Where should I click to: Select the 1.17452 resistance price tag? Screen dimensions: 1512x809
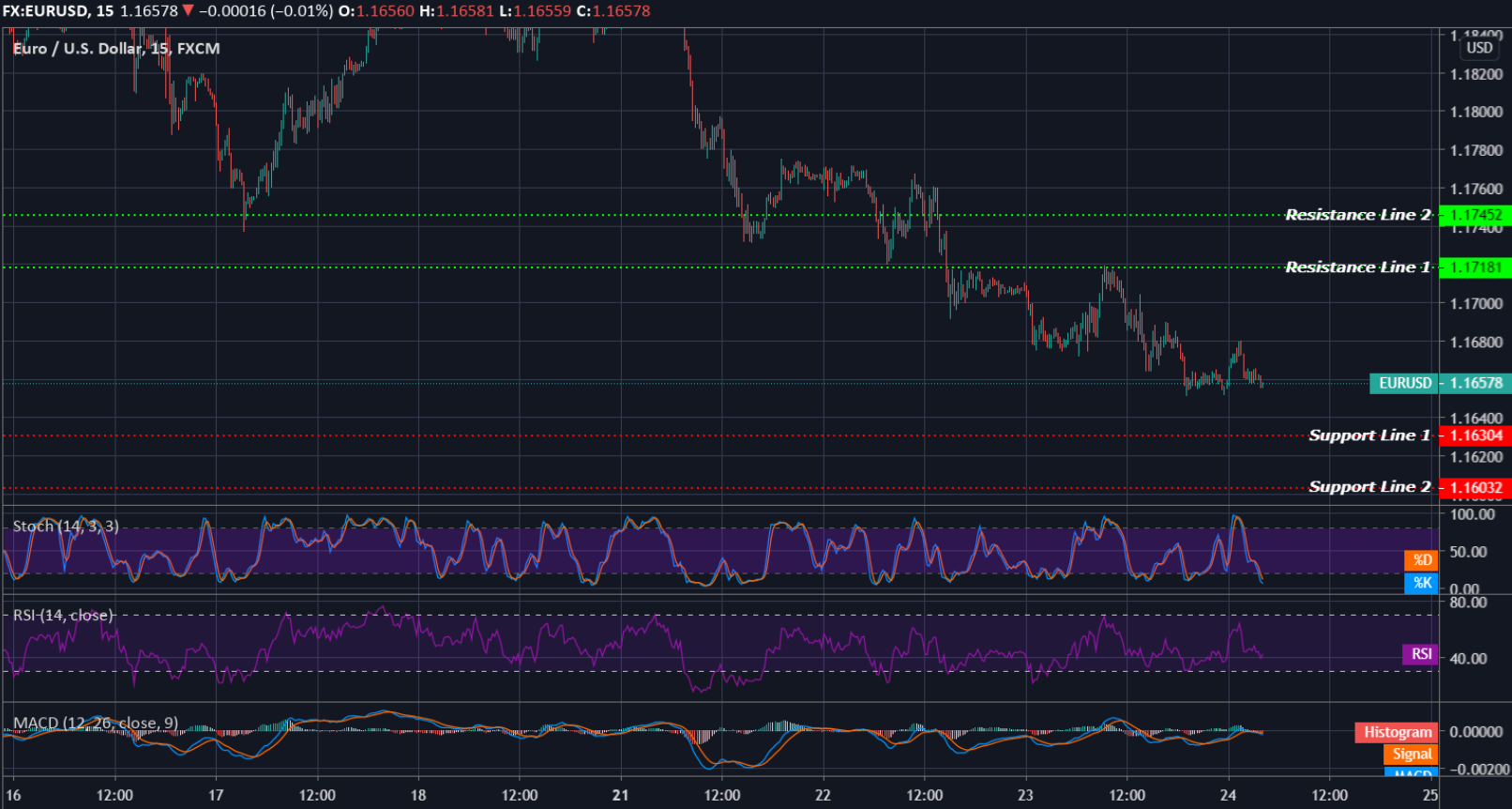[x=1475, y=215]
